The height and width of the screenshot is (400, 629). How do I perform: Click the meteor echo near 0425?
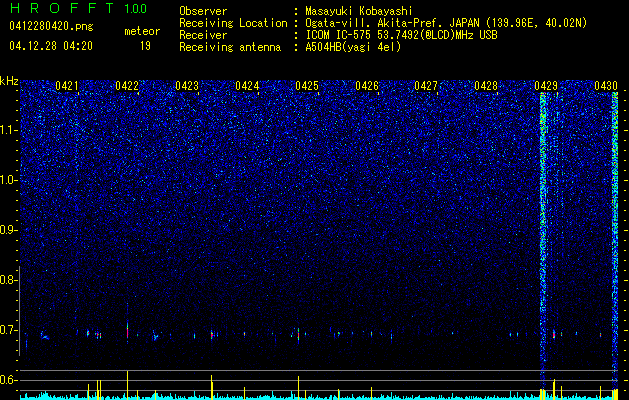pos(298,334)
